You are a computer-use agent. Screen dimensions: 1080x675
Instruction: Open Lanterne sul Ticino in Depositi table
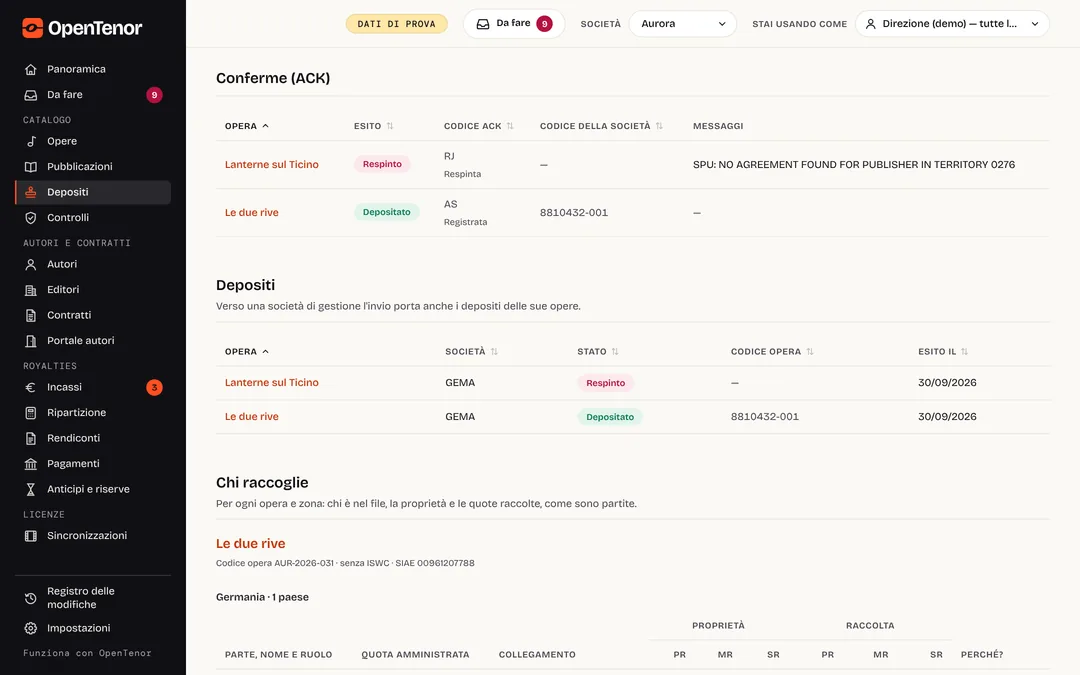(x=271, y=383)
